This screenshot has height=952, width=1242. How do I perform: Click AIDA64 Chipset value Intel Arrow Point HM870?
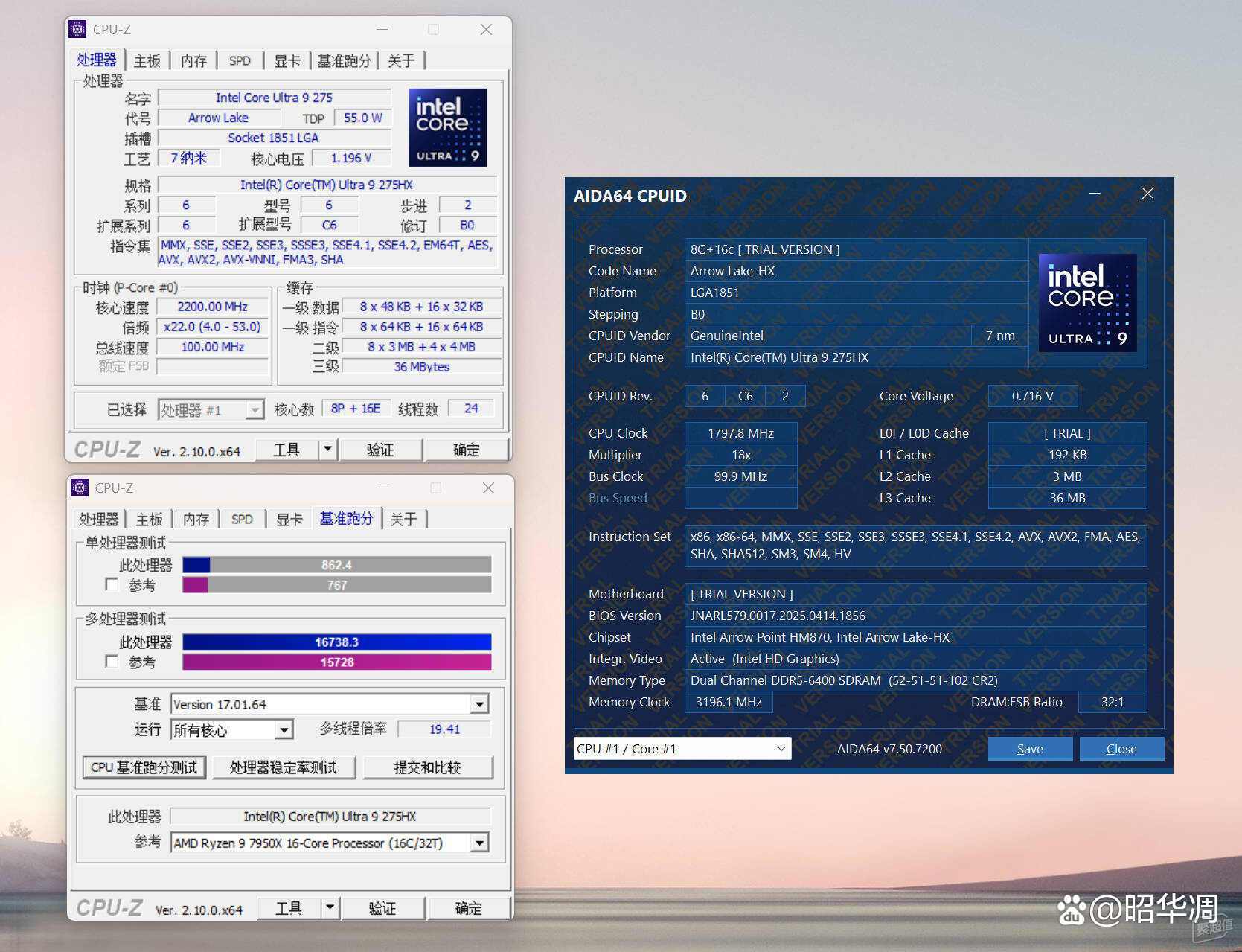[915, 637]
